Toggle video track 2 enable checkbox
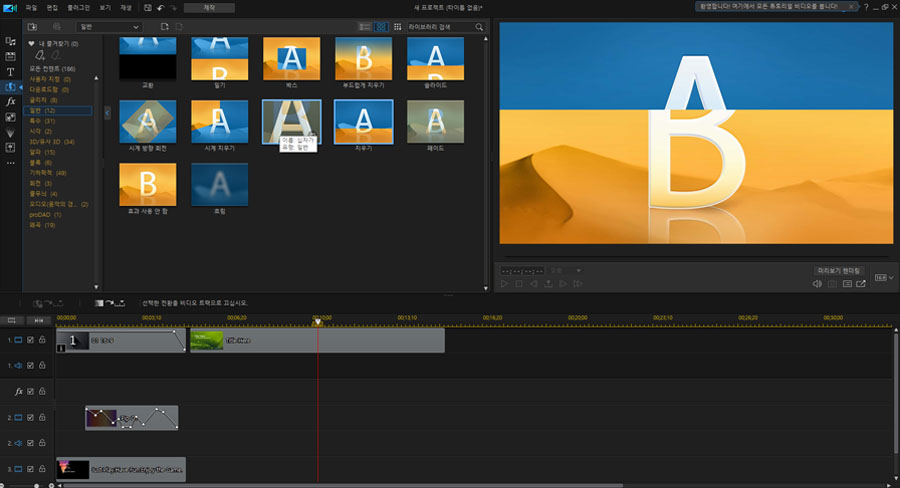900x488 pixels. [x=30, y=417]
